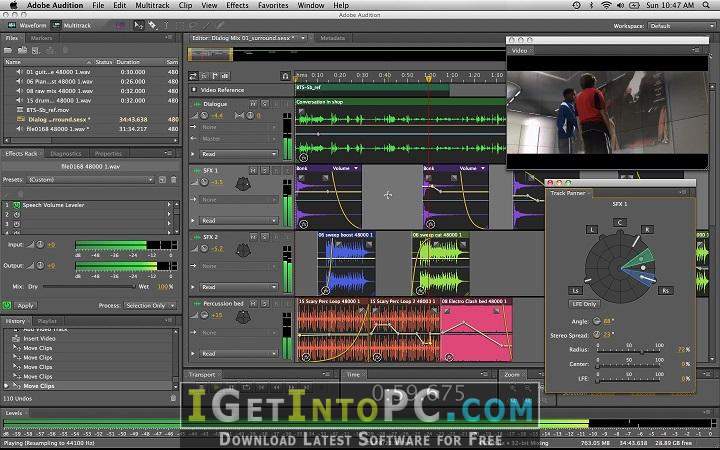Click delete preset trash icon in Effects Rack
This screenshot has width=720, height=450.
174,180
